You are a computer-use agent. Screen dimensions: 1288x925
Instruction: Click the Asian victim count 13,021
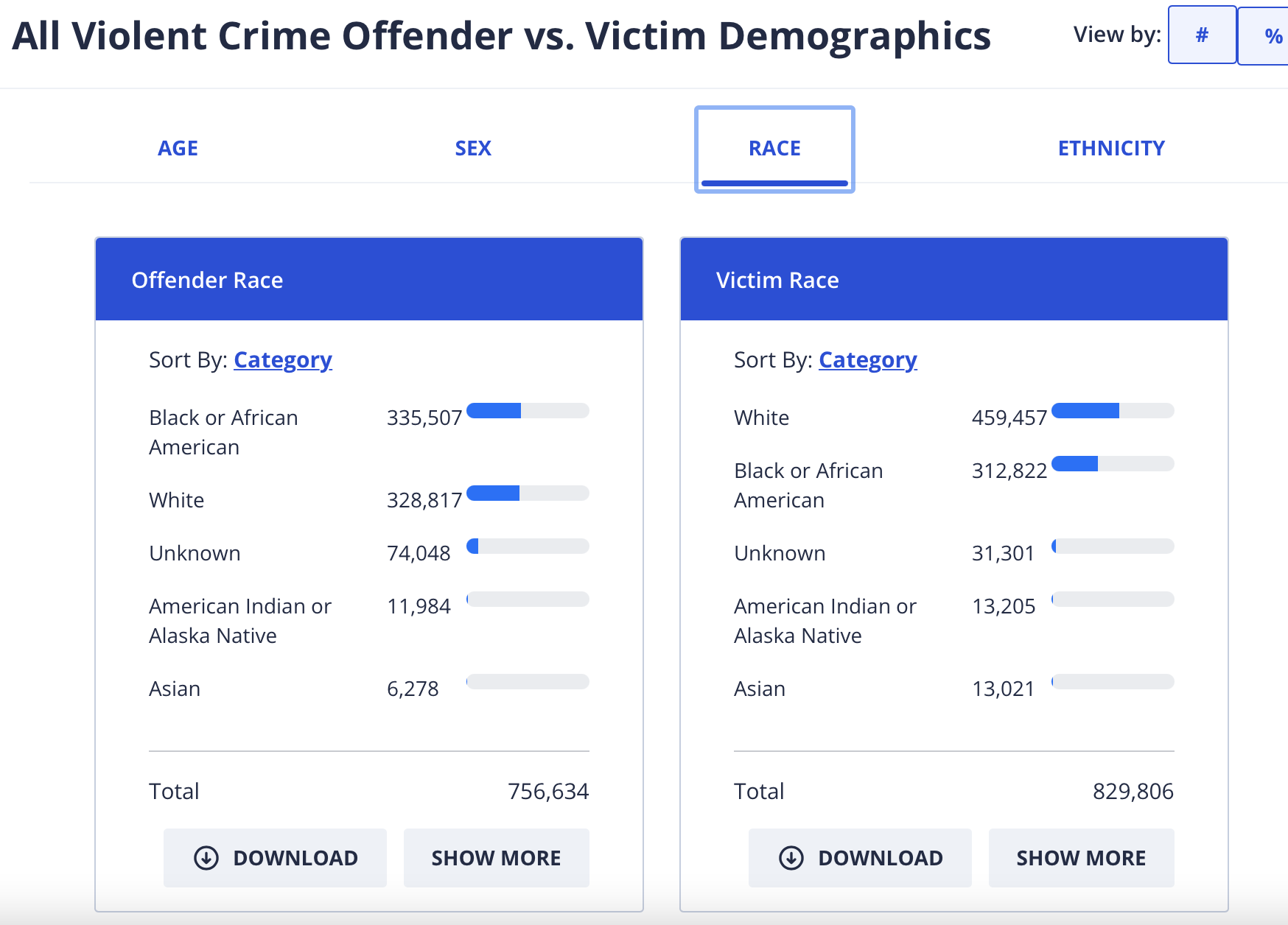pos(1003,689)
